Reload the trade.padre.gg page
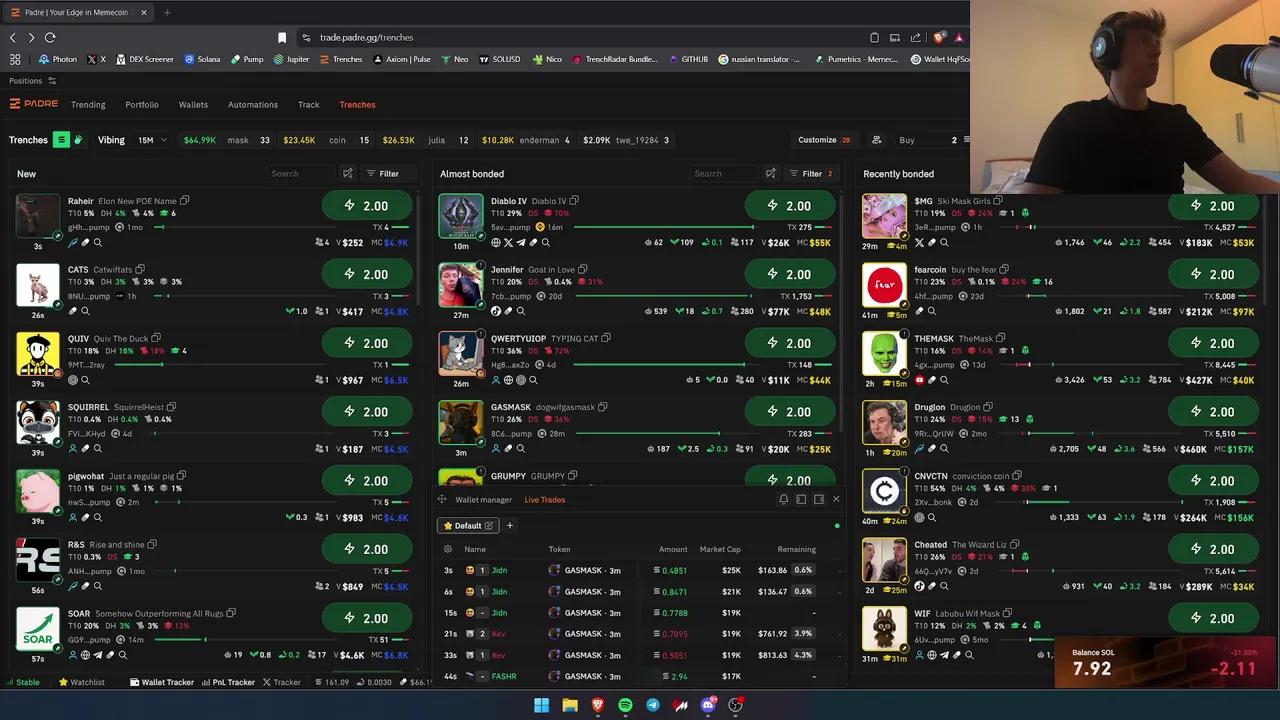1280x720 pixels. 50,38
